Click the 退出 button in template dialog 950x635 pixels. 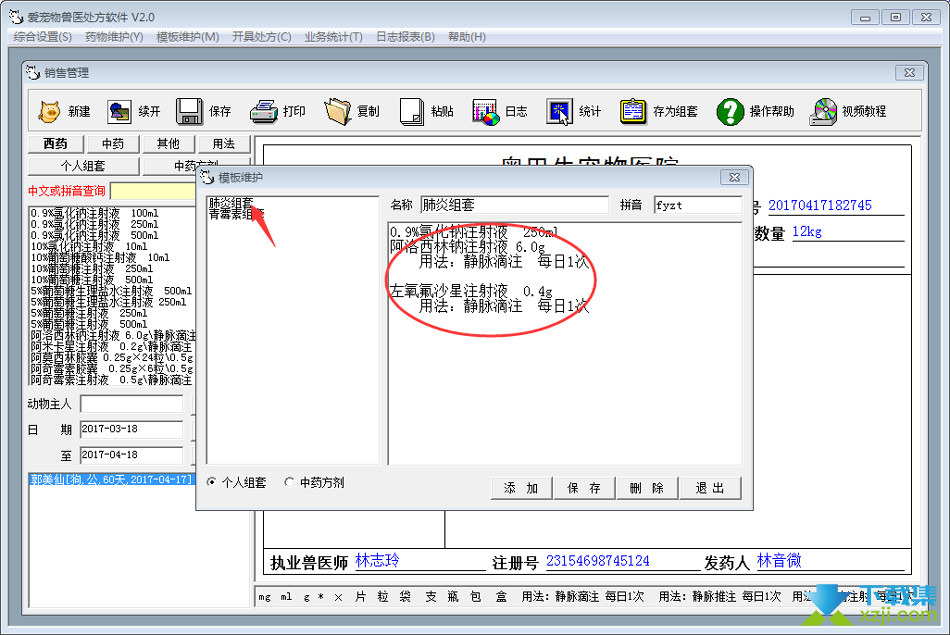pos(710,488)
